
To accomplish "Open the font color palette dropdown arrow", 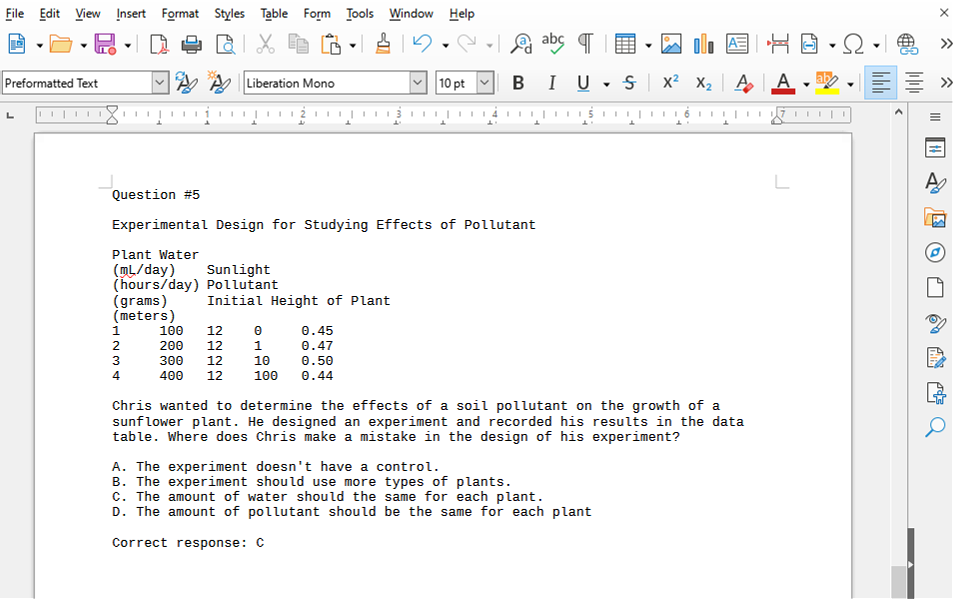I will tap(806, 84).
